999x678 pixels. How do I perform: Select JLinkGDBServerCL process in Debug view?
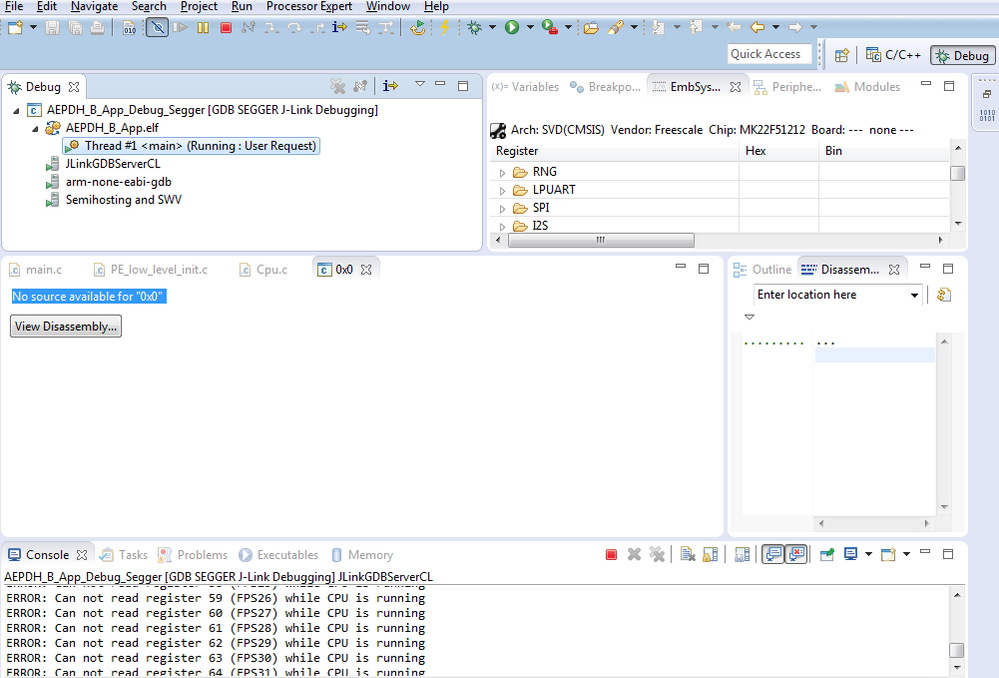(113, 164)
